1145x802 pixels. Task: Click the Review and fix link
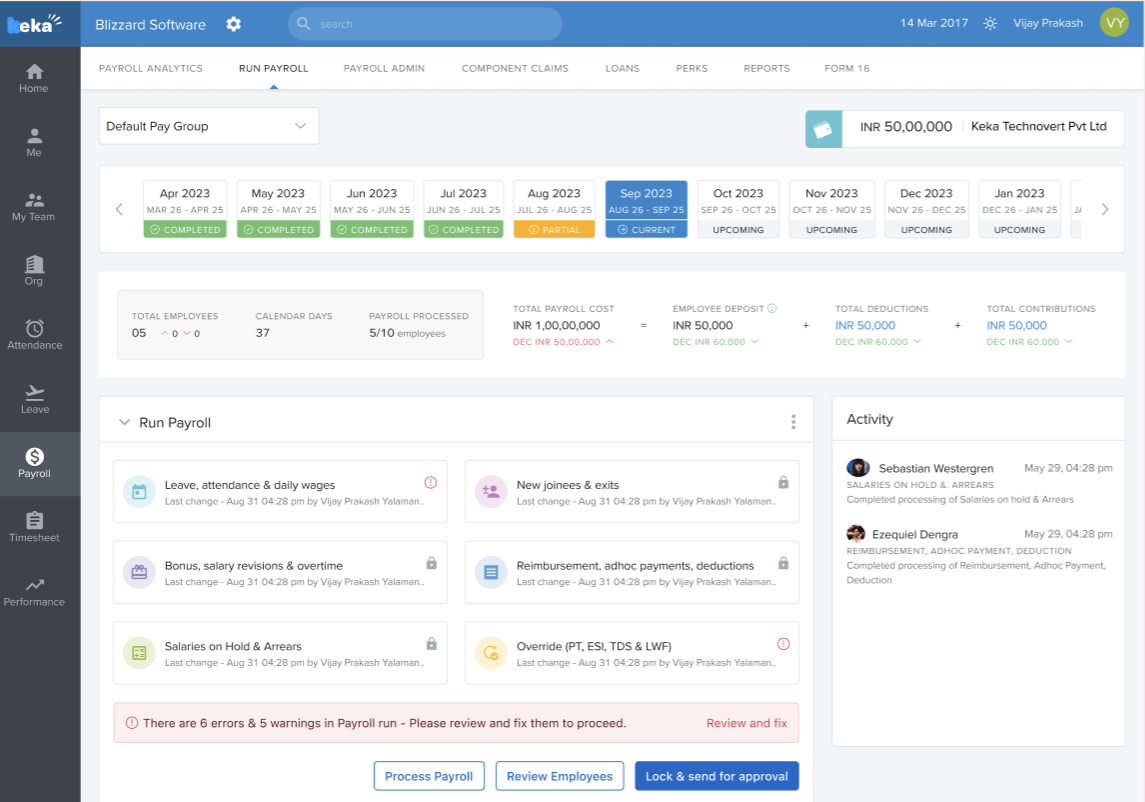point(746,723)
